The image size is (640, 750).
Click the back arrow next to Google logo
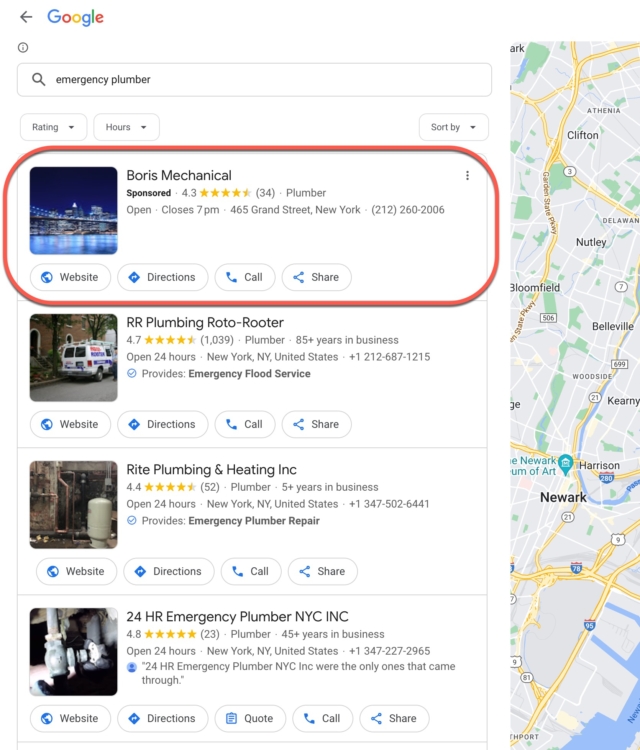point(26,18)
